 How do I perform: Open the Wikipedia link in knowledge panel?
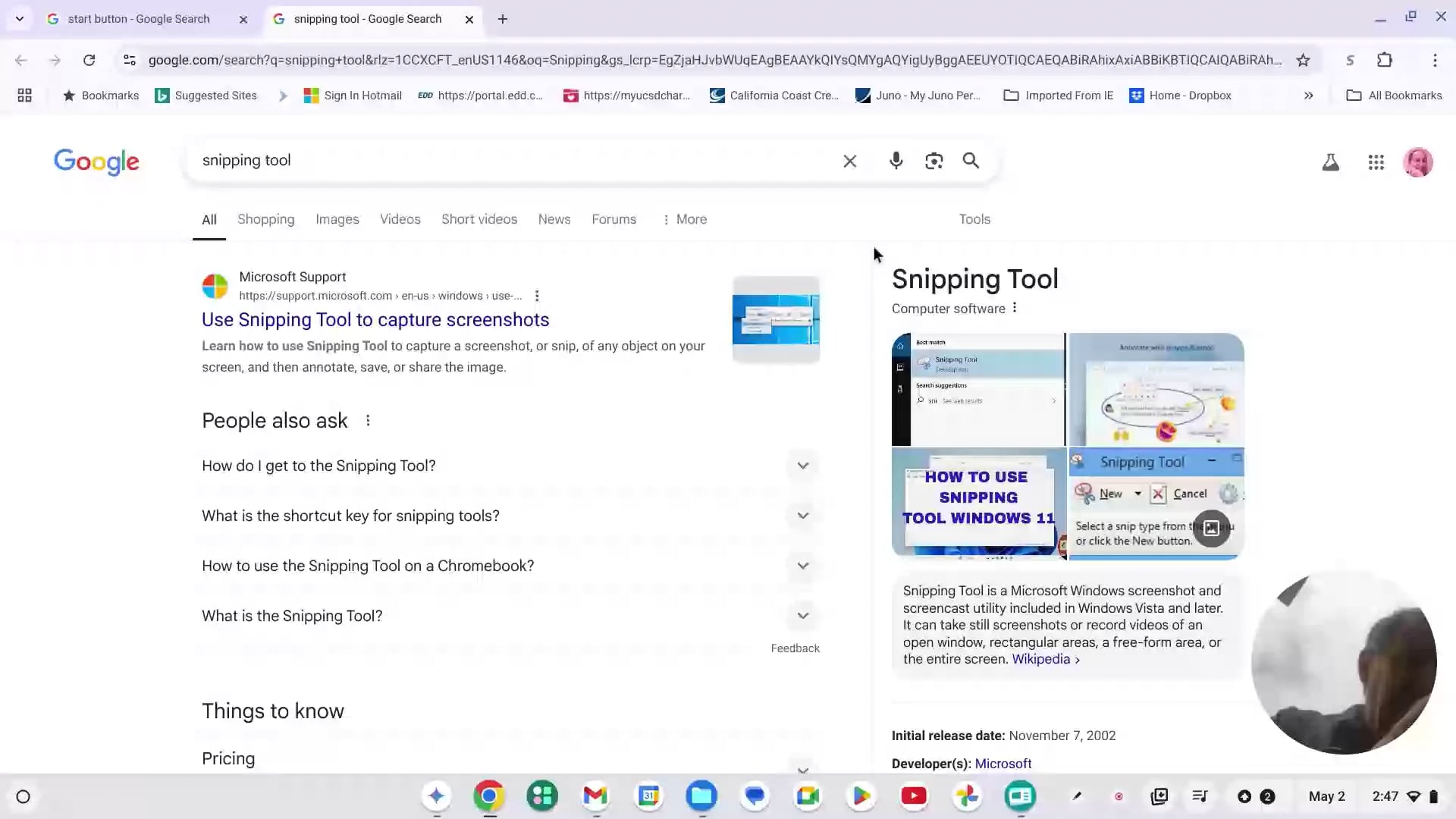click(1040, 659)
